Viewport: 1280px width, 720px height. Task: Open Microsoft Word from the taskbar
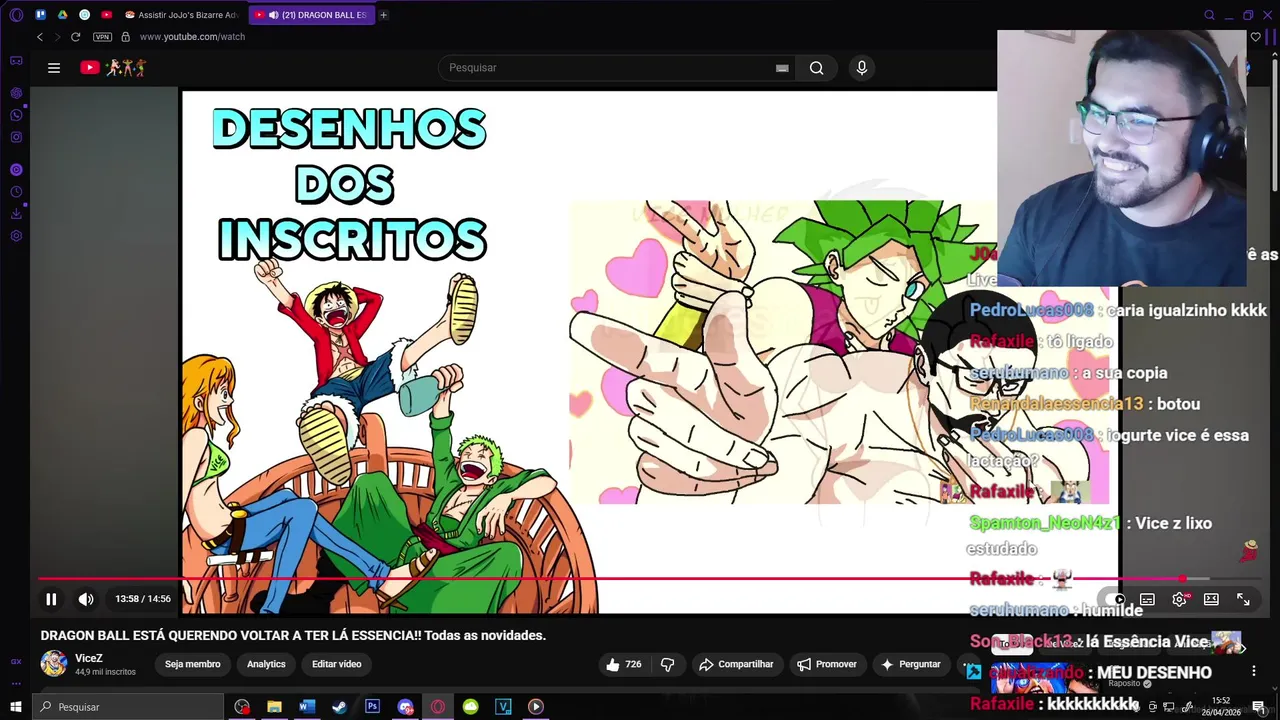click(307, 707)
